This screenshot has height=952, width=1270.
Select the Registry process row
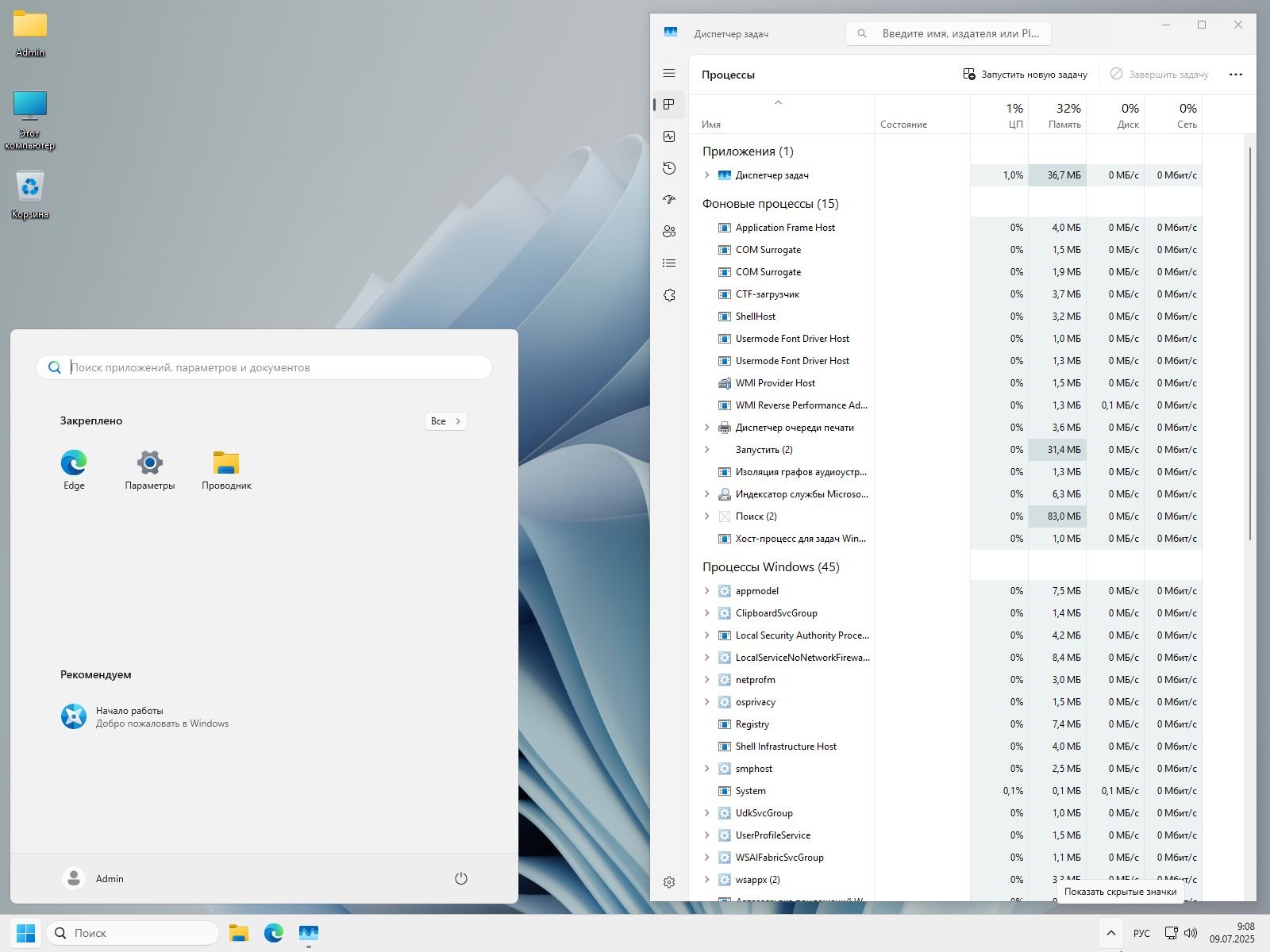point(945,724)
